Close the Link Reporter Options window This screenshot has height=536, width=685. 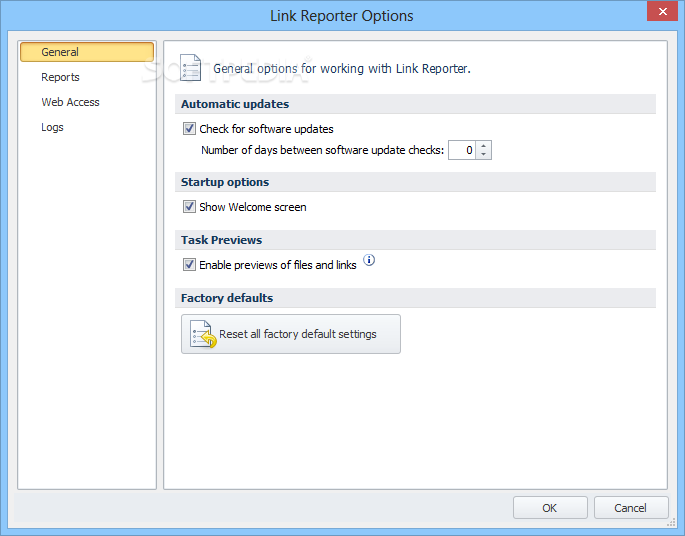pyautogui.click(x=662, y=11)
